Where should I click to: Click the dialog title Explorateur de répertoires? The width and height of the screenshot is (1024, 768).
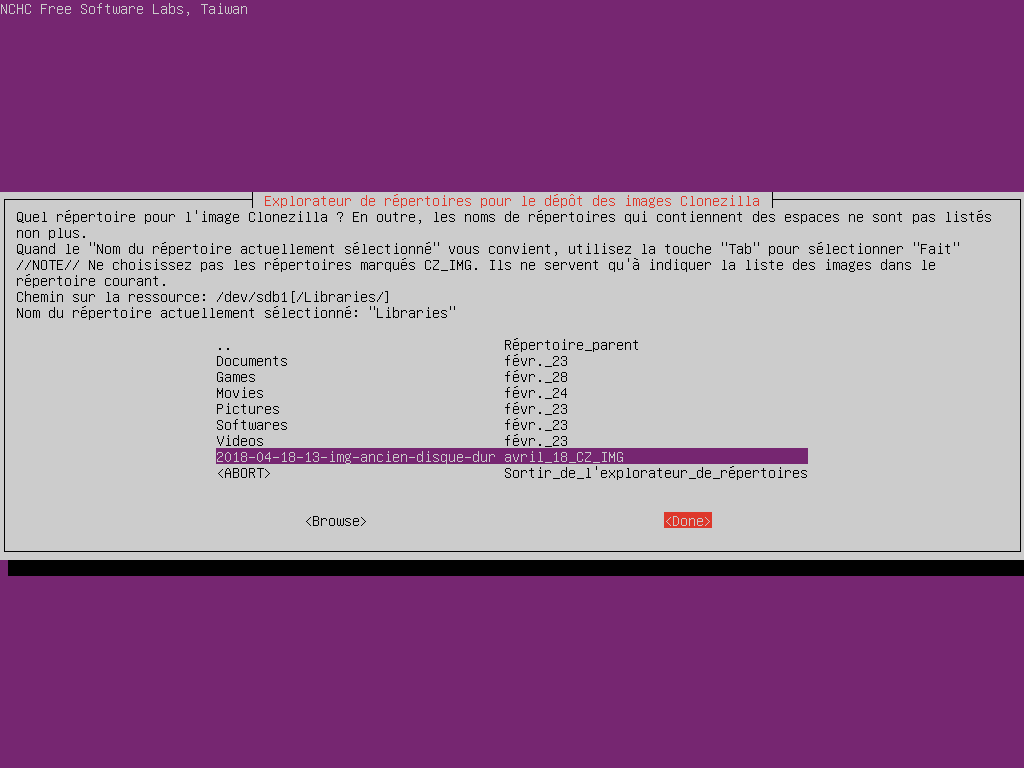click(x=512, y=201)
